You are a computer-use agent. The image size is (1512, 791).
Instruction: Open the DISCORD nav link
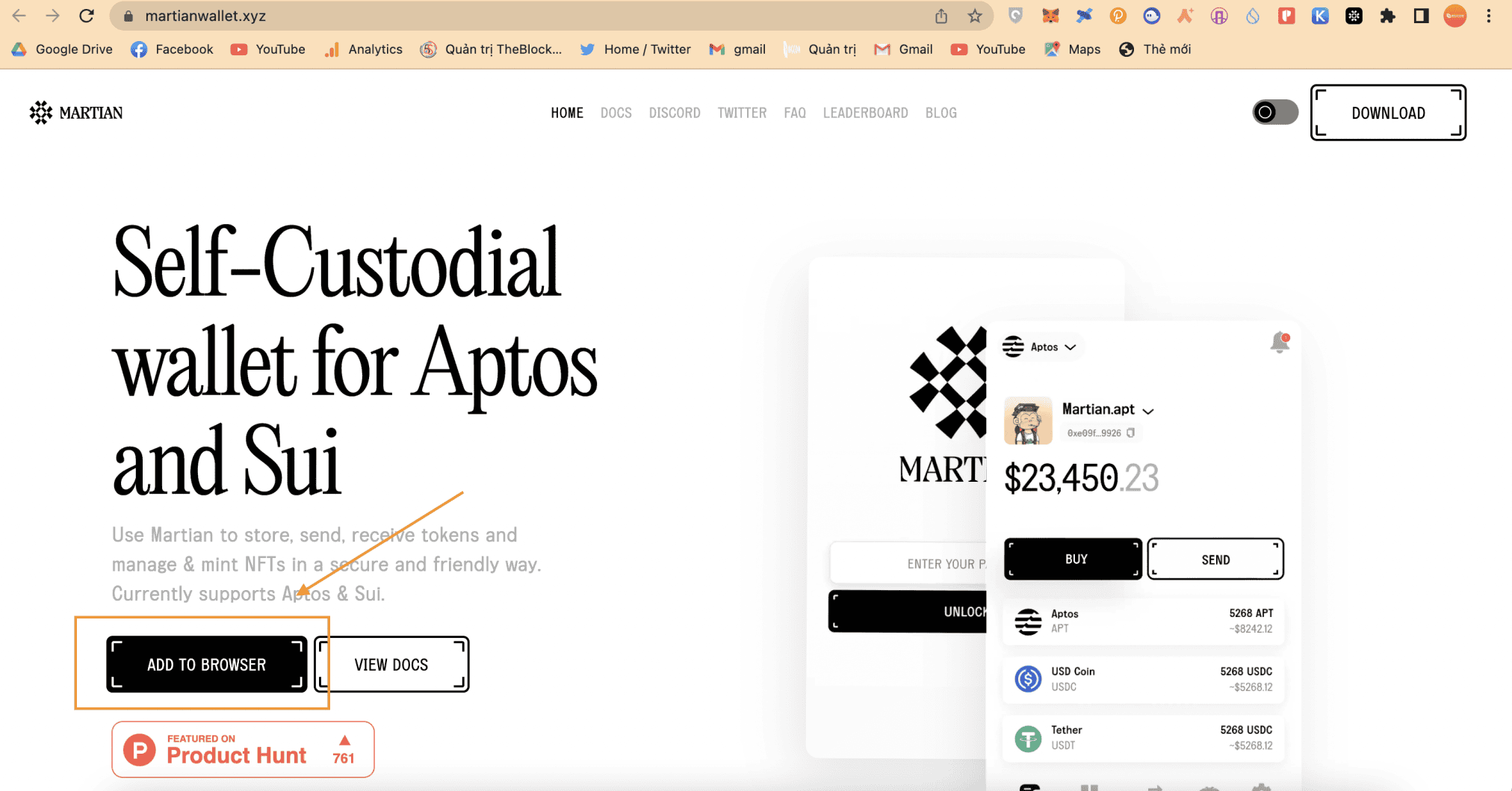(x=675, y=113)
